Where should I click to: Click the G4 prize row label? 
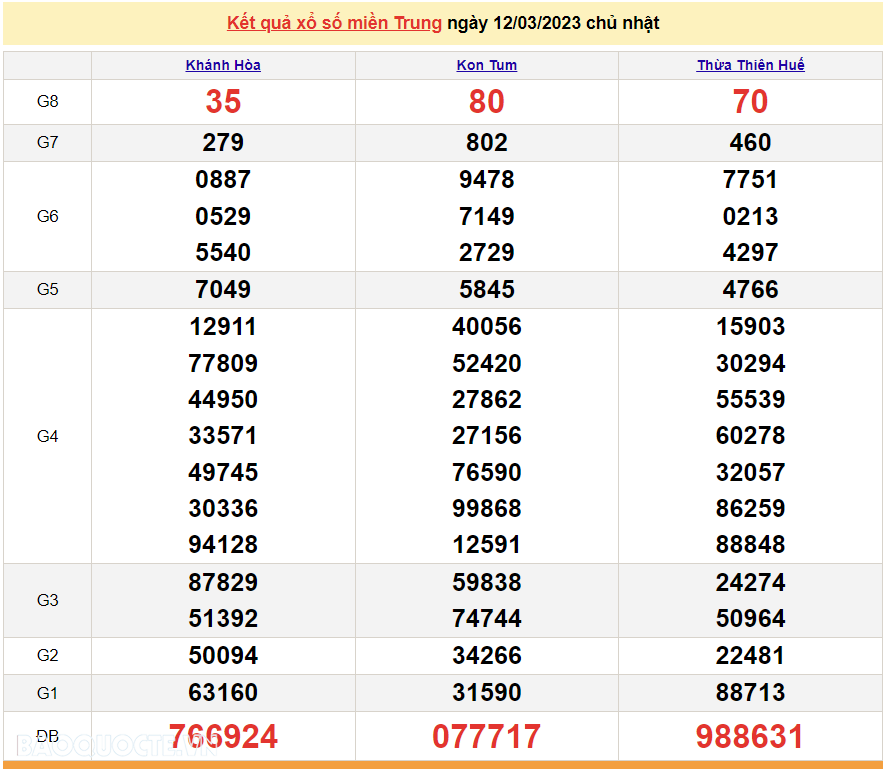(x=47, y=436)
